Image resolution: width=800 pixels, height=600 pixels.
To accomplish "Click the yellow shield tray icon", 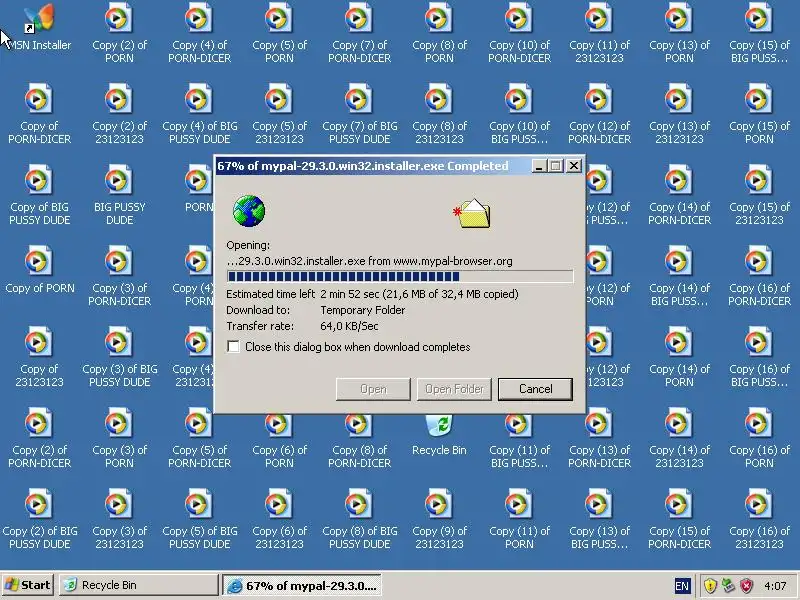I will (x=710, y=585).
